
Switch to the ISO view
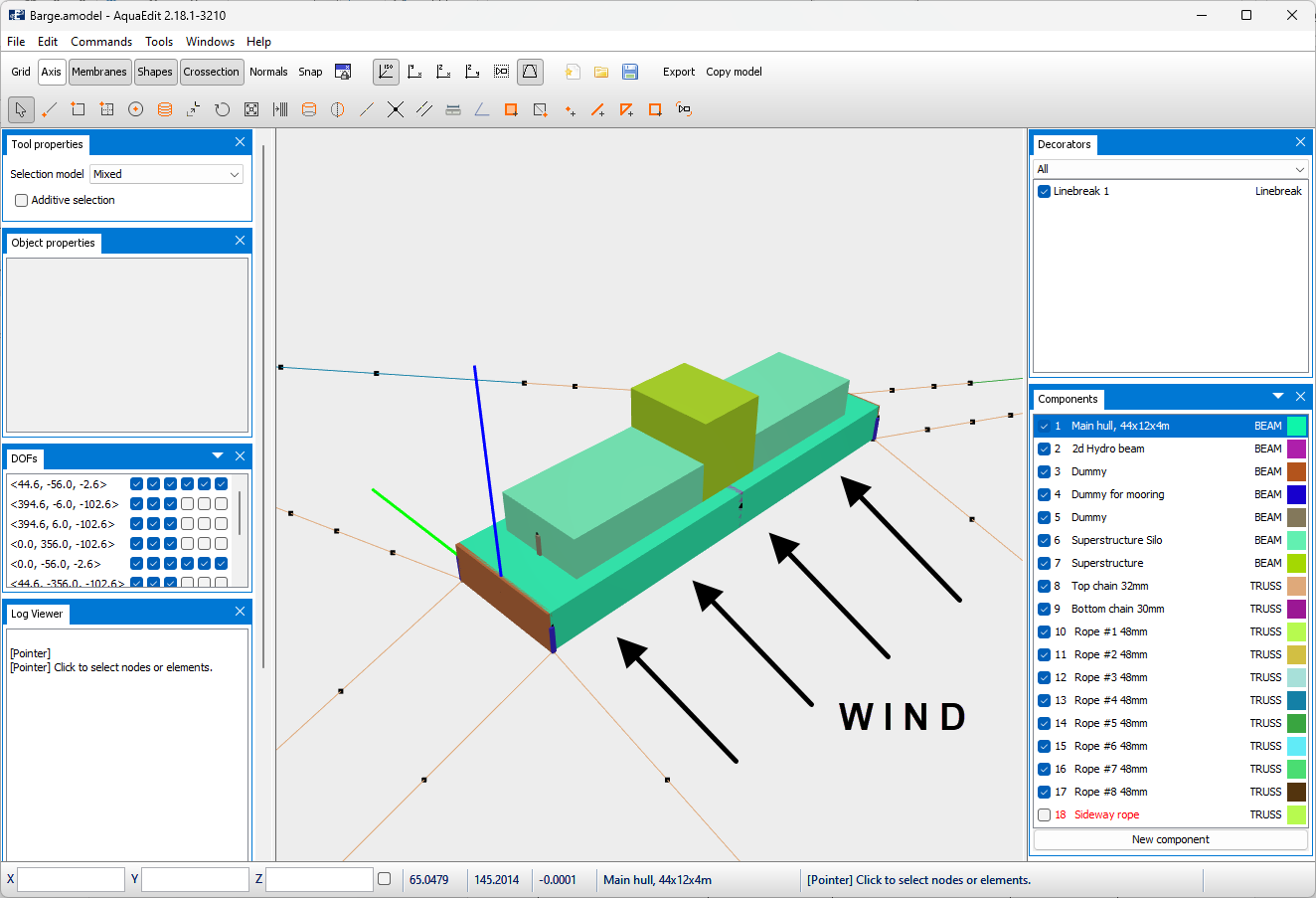point(386,72)
